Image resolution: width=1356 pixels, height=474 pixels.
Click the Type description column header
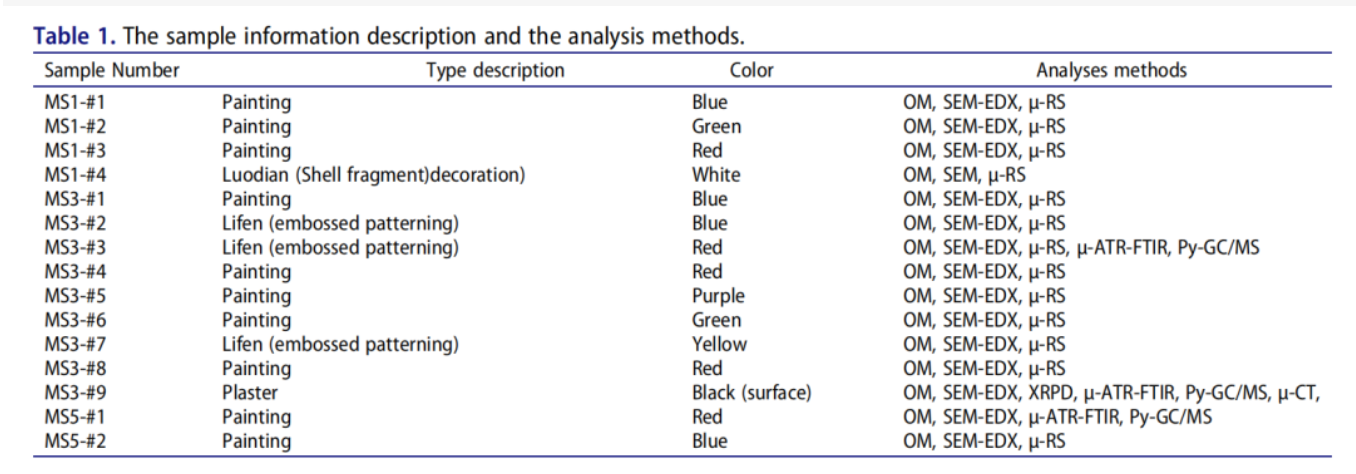pyautogui.click(x=495, y=70)
